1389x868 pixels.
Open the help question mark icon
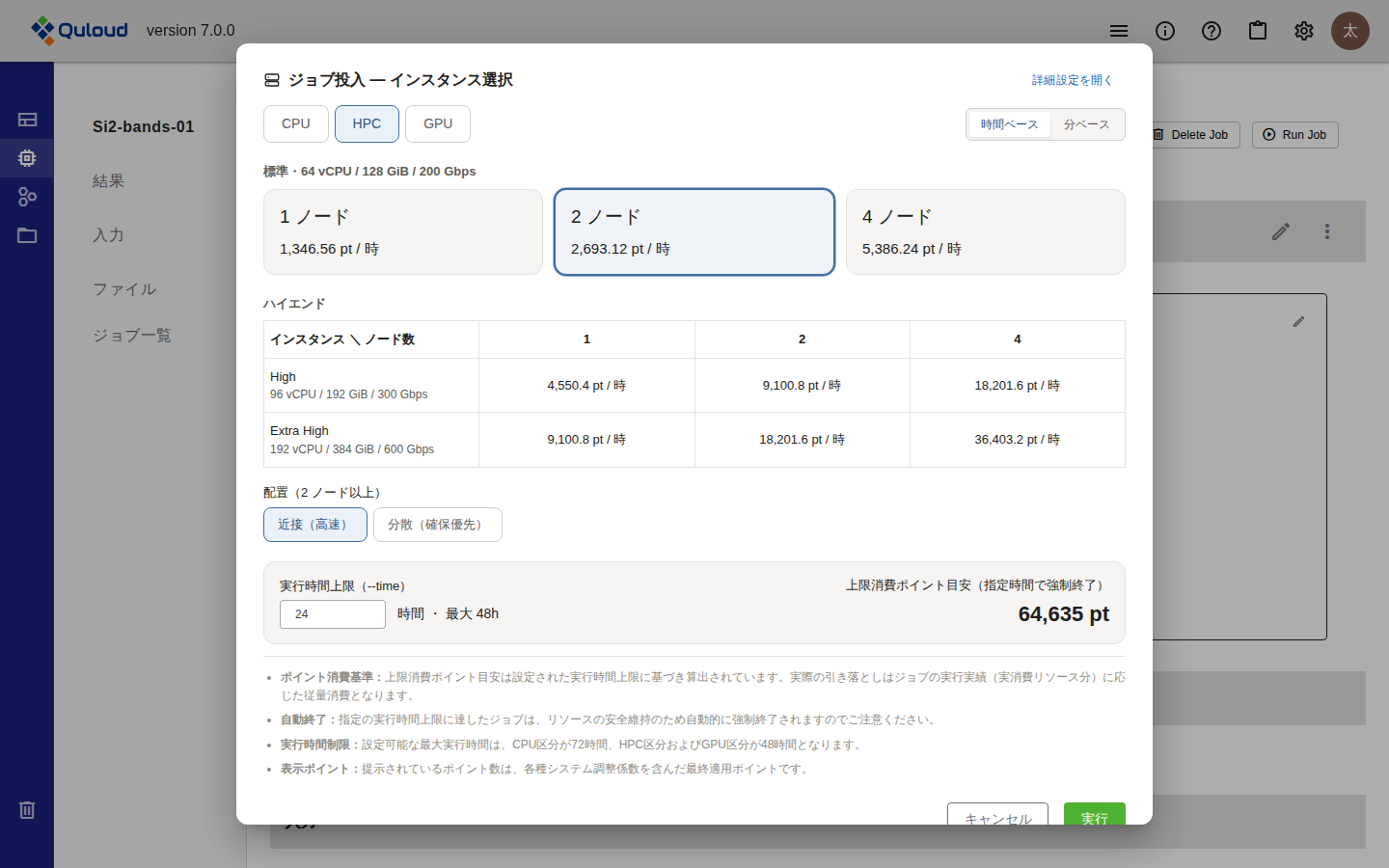tap(1212, 31)
